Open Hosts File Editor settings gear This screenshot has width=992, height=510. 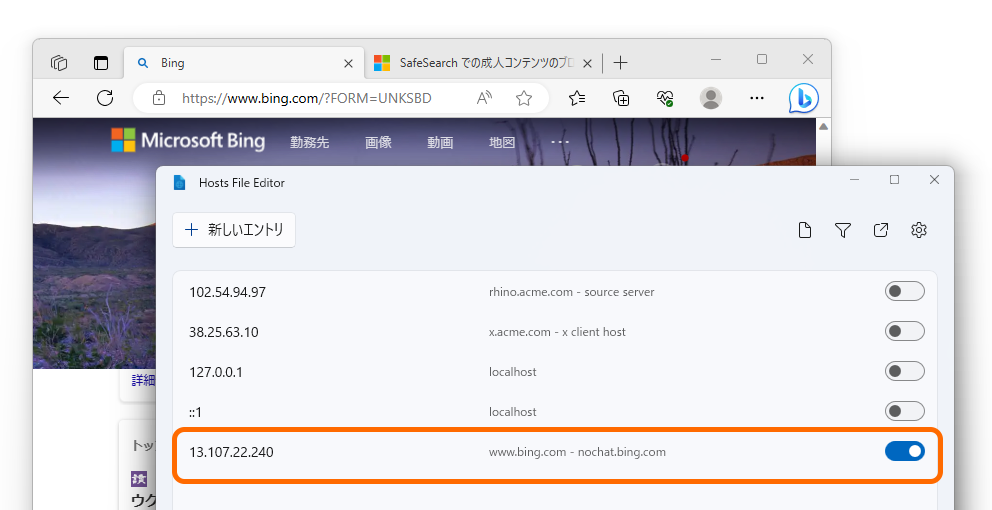(x=919, y=230)
